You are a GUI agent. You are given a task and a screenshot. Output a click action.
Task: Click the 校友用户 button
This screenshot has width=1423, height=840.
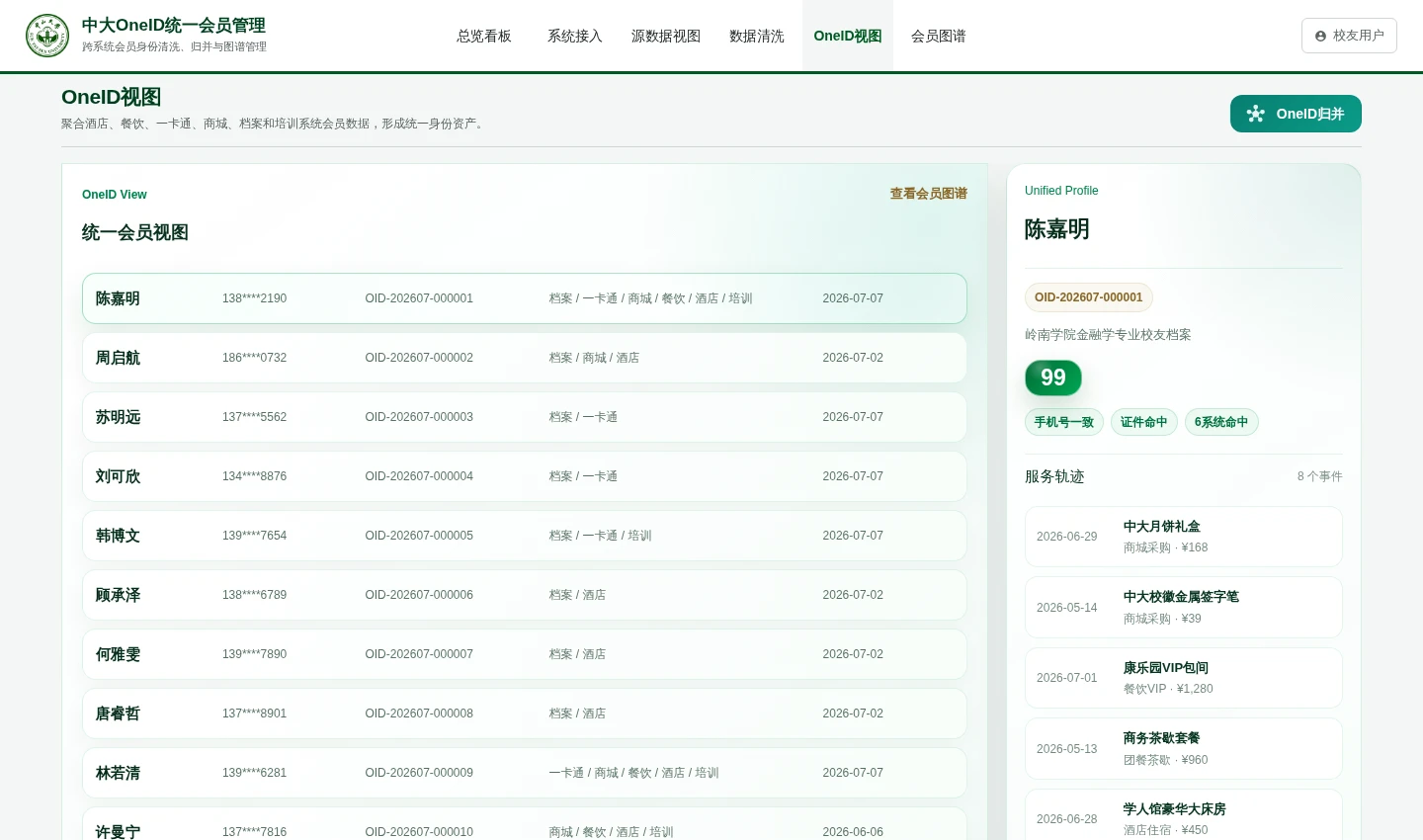(x=1349, y=36)
